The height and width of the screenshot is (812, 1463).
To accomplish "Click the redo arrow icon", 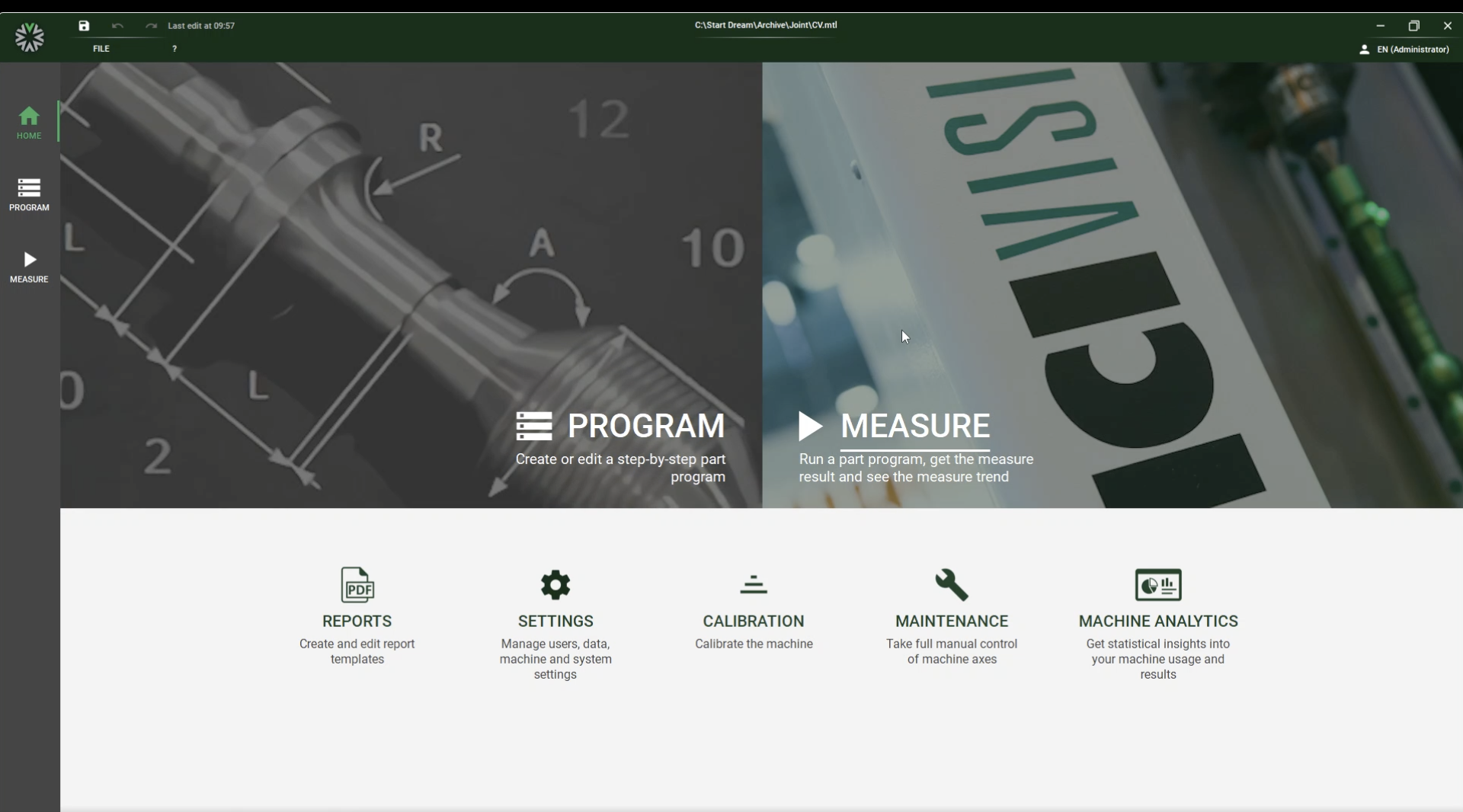I will [151, 26].
